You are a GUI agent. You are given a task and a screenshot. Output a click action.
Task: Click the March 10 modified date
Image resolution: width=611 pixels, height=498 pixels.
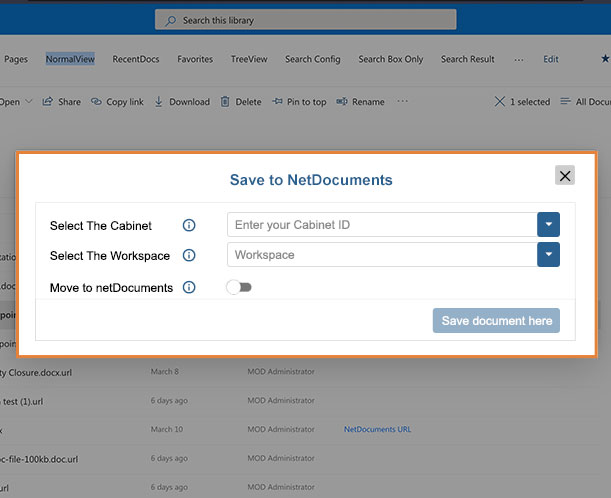167,429
